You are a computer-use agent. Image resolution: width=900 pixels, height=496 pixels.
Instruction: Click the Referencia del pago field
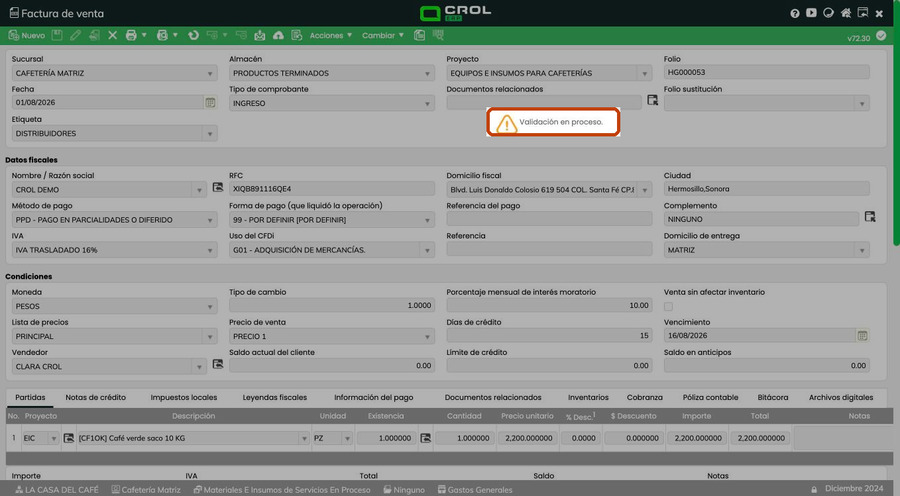point(549,219)
